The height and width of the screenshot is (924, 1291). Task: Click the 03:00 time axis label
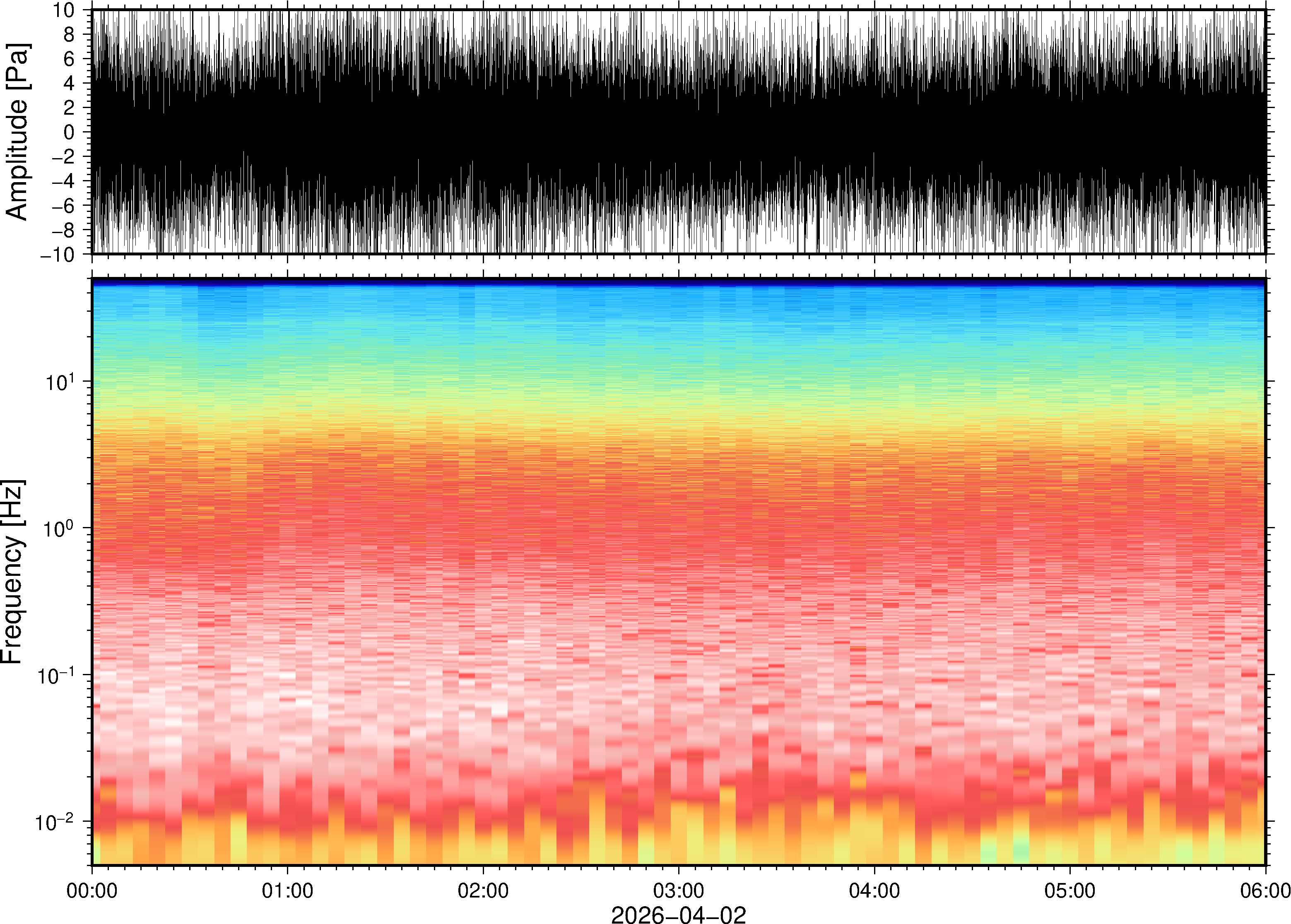tap(678, 890)
